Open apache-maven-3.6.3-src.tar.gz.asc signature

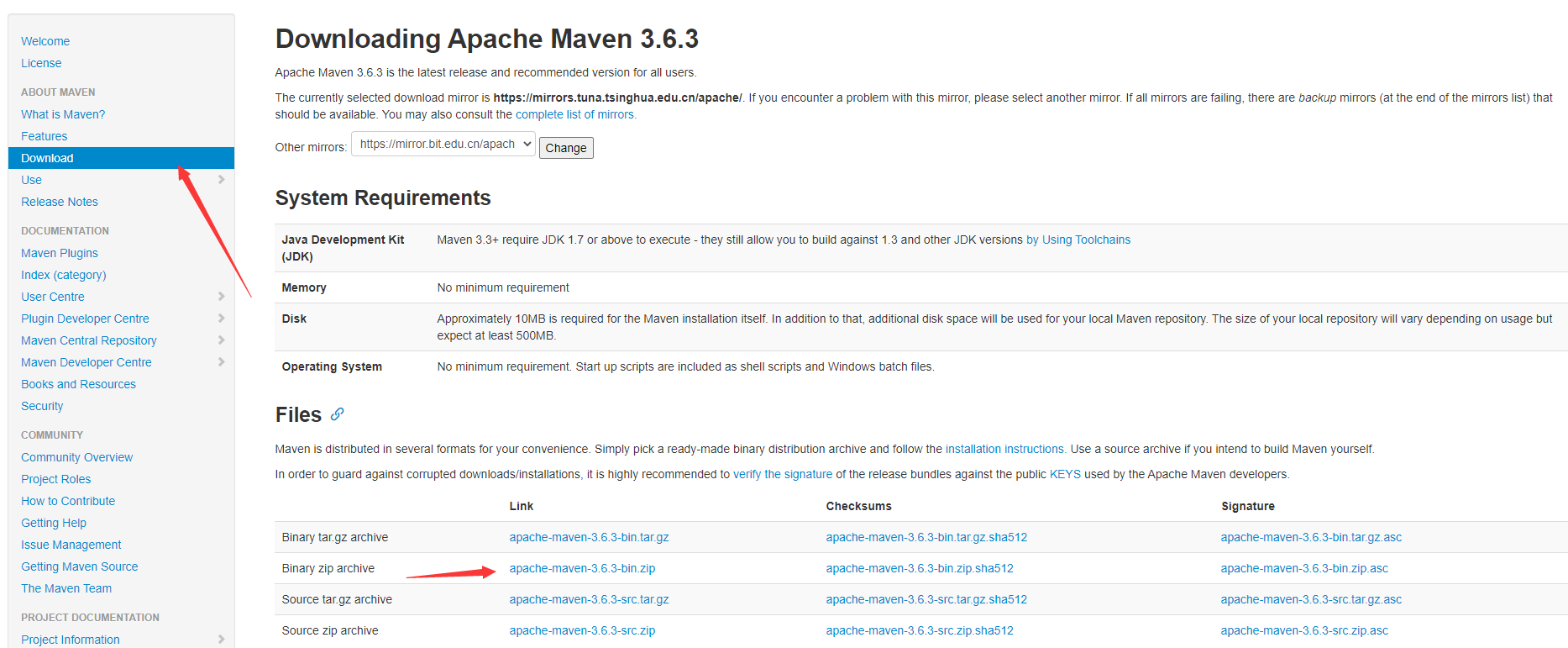1311,599
